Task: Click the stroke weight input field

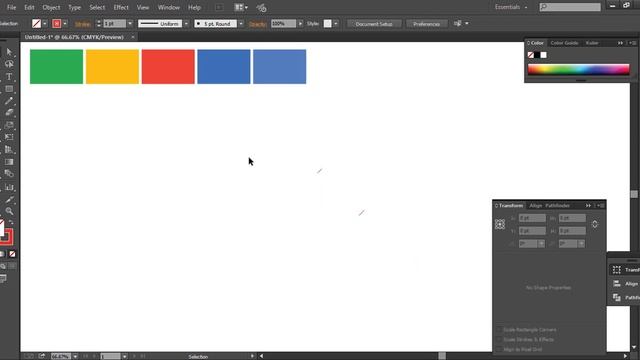Action: [115, 24]
